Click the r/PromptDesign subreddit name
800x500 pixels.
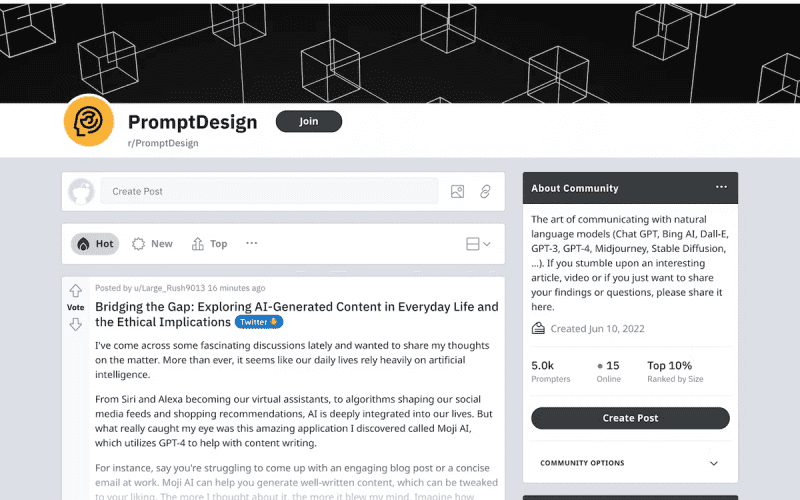[163, 143]
